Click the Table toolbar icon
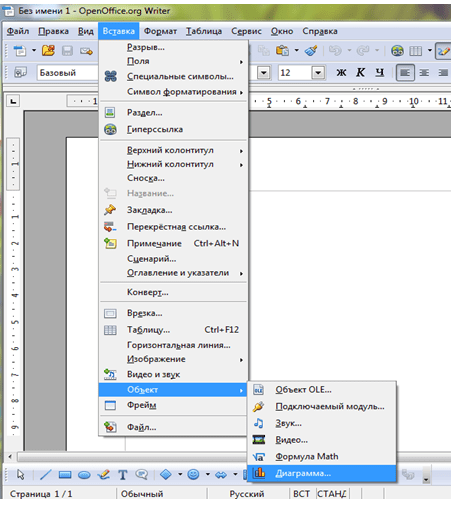The width and height of the screenshot is (455, 507). coord(415,51)
